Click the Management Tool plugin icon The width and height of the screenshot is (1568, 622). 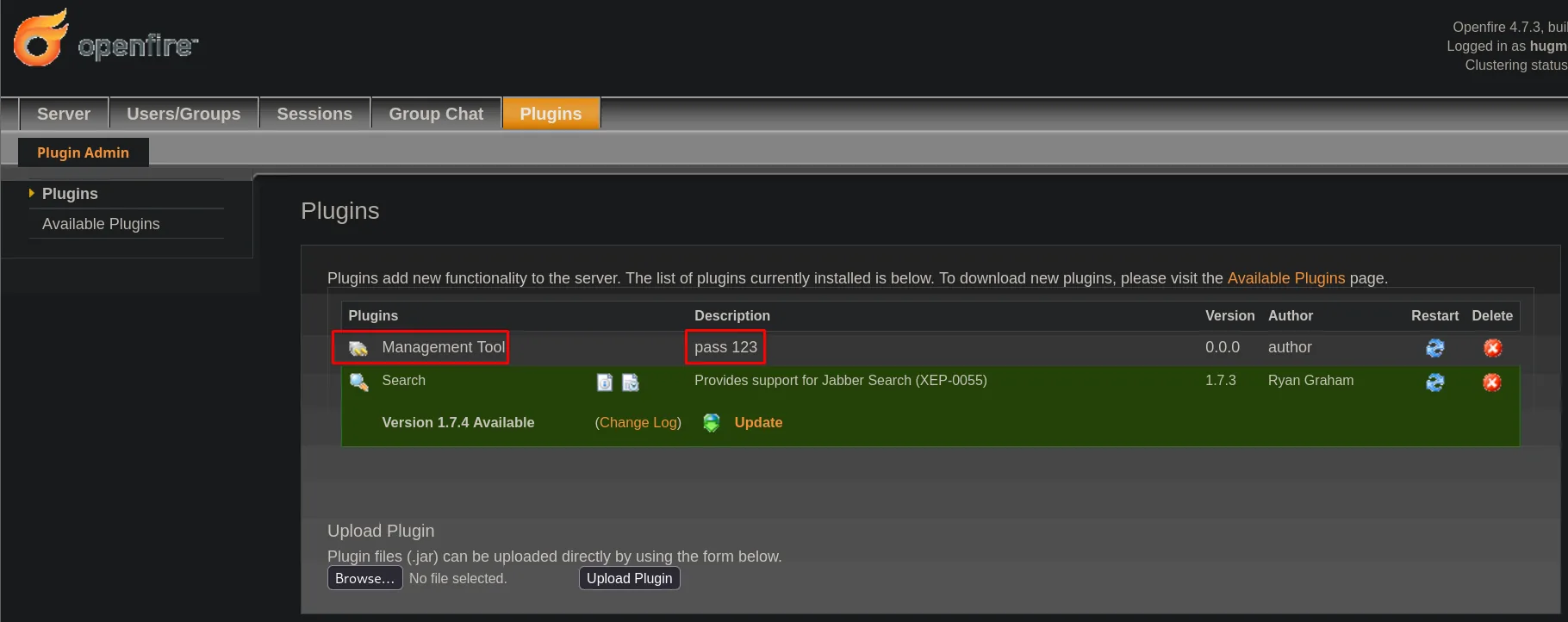pos(358,348)
